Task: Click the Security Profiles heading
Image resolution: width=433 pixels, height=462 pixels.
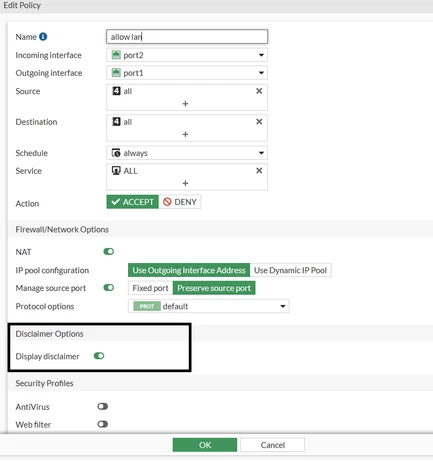Action: pos(44,383)
